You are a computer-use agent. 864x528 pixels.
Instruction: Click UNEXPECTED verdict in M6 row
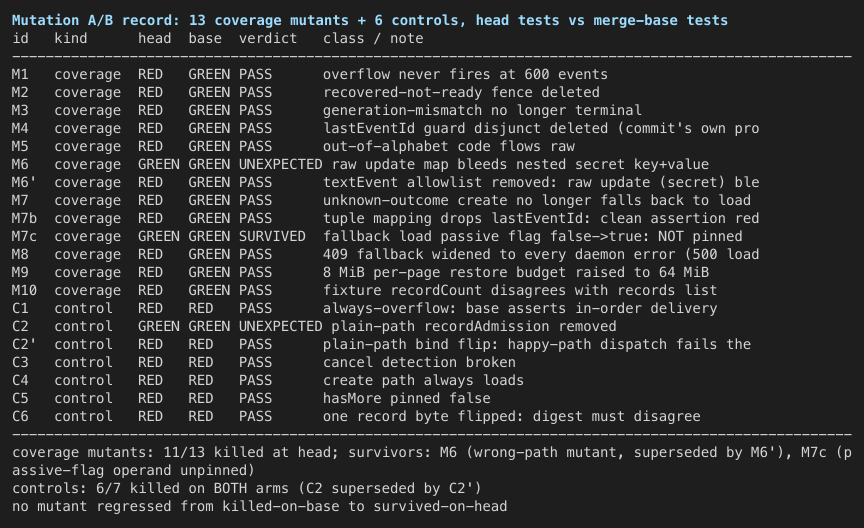click(280, 164)
